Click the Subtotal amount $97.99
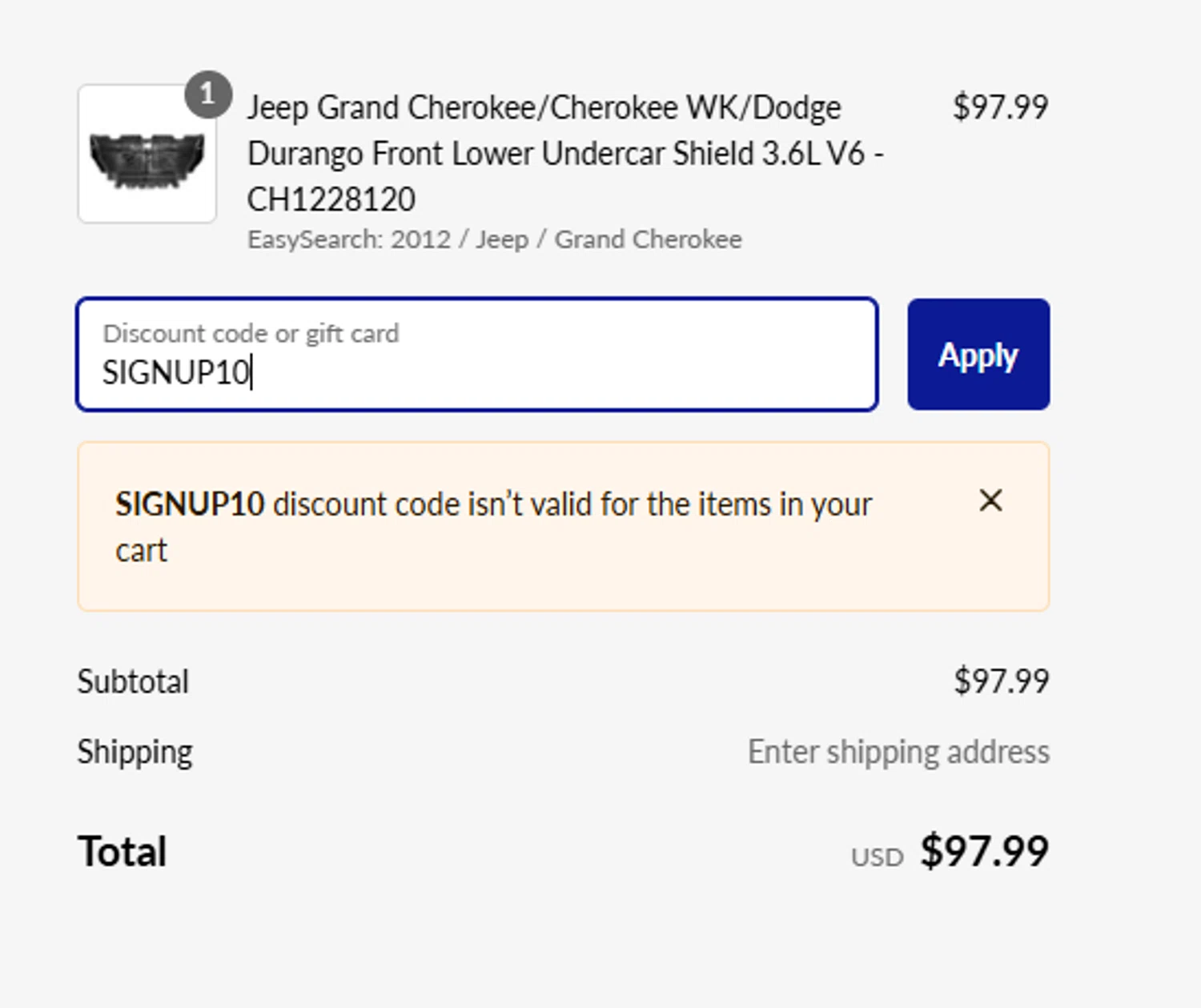This screenshot has height=1008, width=1201. (x=1001, y=681)
